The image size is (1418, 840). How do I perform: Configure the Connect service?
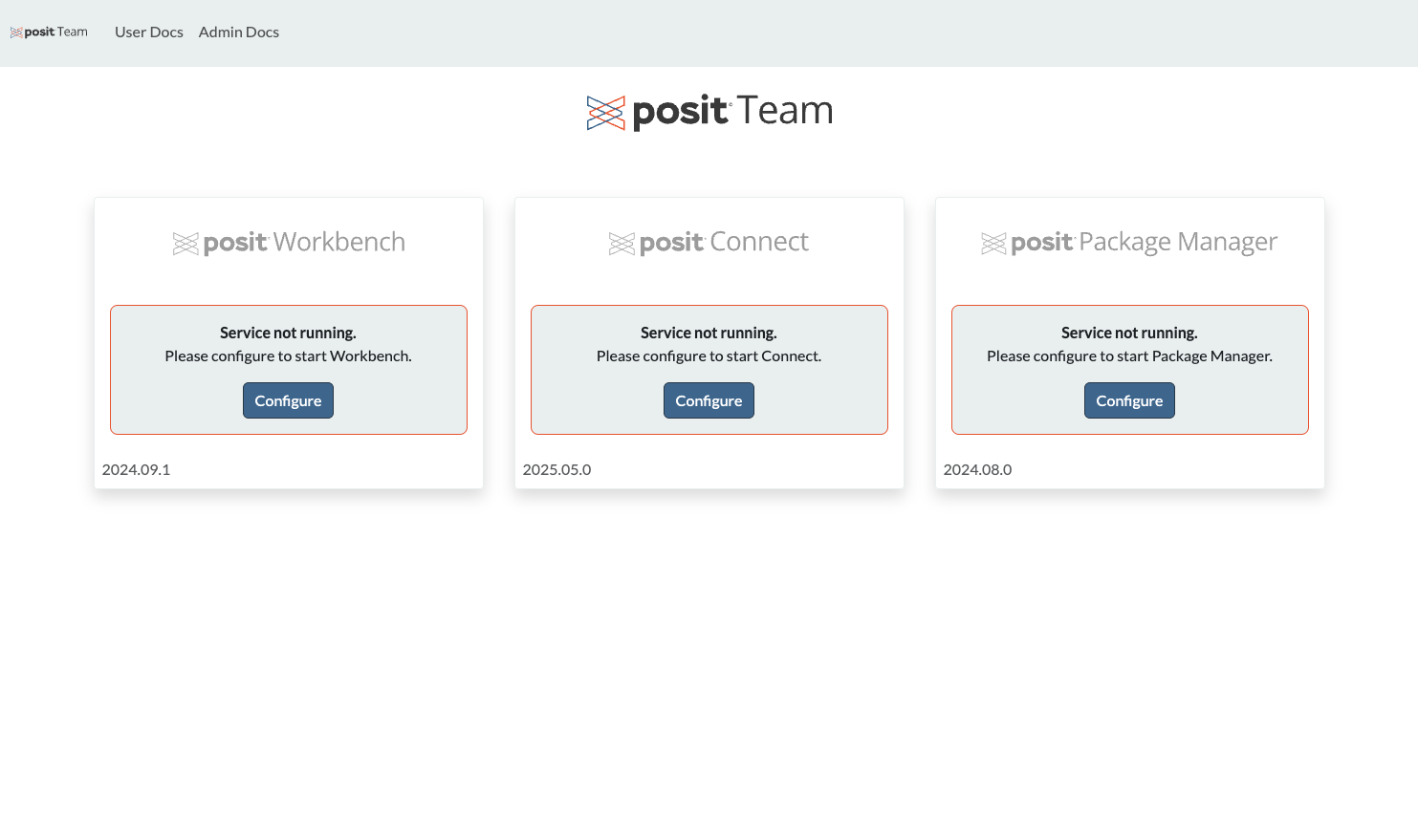[x=709, y=400]
